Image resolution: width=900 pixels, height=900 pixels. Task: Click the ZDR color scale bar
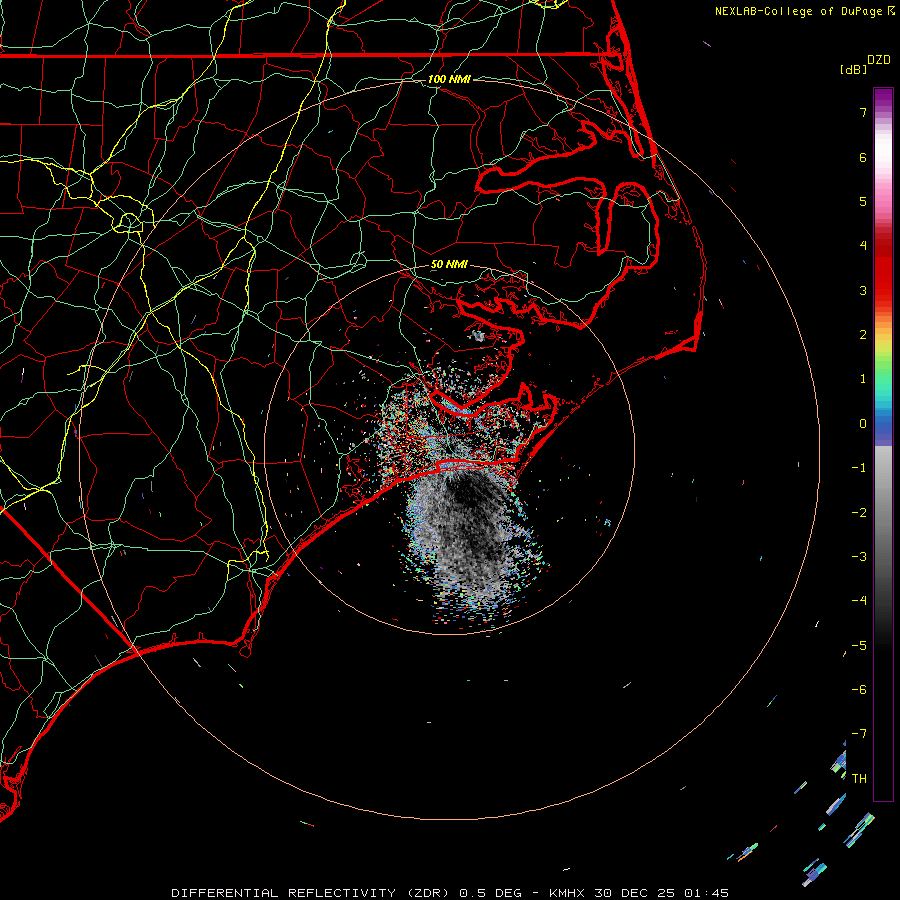click(x=883, y=444)
